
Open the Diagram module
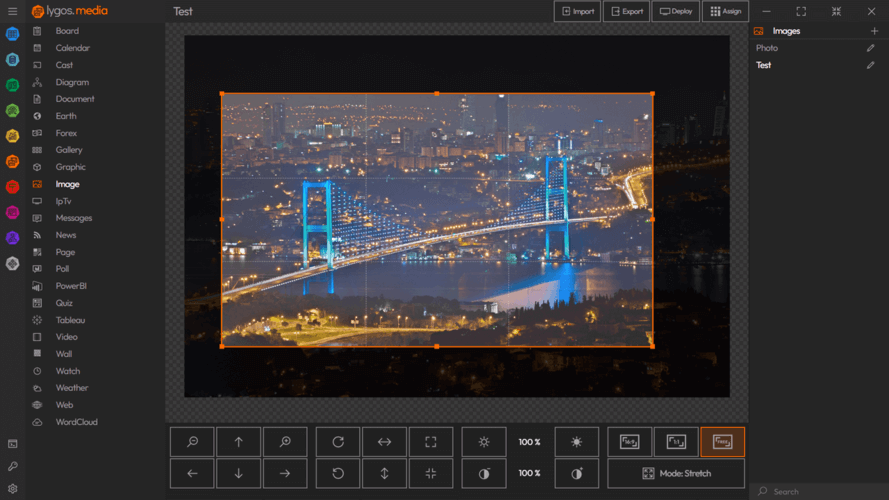coord(72,82)
